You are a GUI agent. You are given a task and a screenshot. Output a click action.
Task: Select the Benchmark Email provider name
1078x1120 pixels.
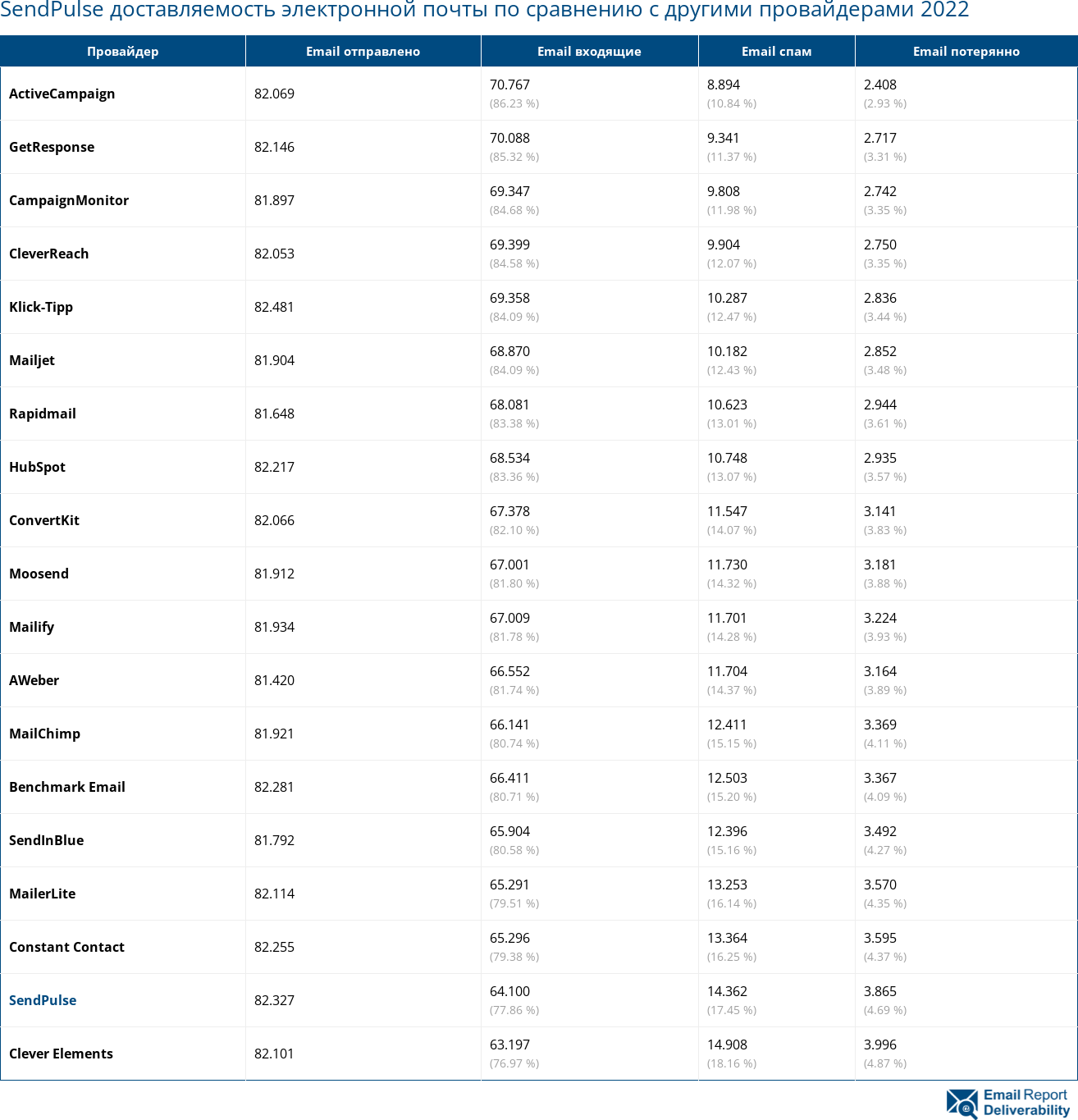coord(67,787)
